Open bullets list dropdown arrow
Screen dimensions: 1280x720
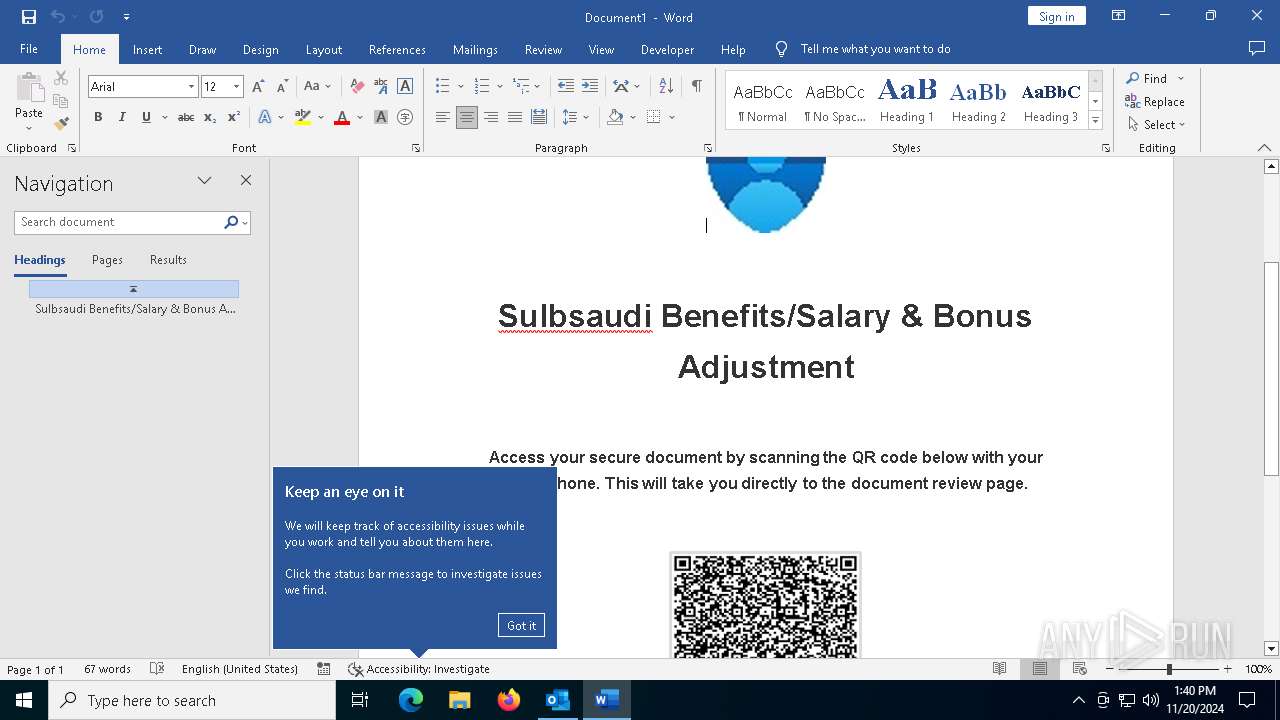(x=460, y=87)
